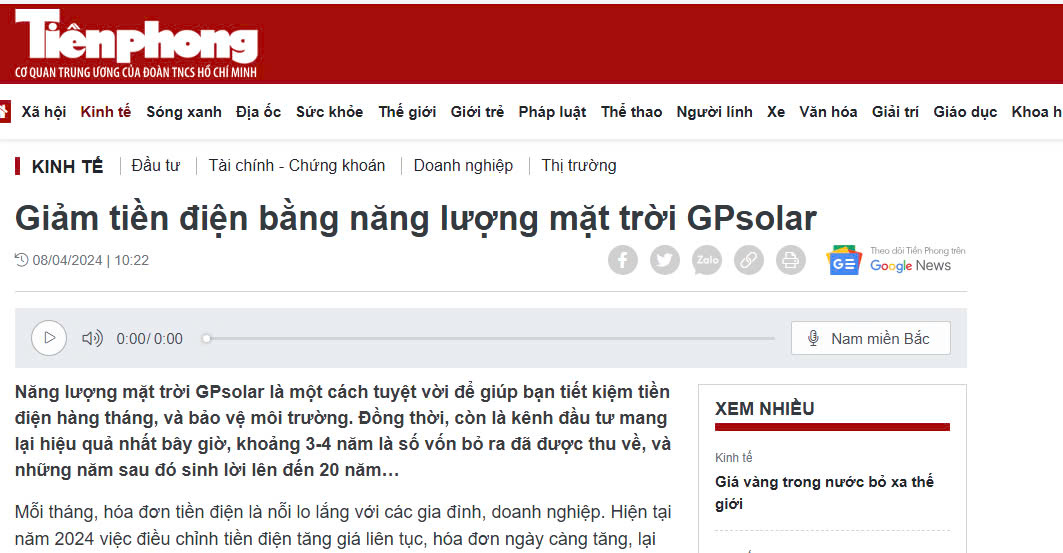Select the Đầu tư subcategory
The image size is (1063, 553).
point(155,166)
